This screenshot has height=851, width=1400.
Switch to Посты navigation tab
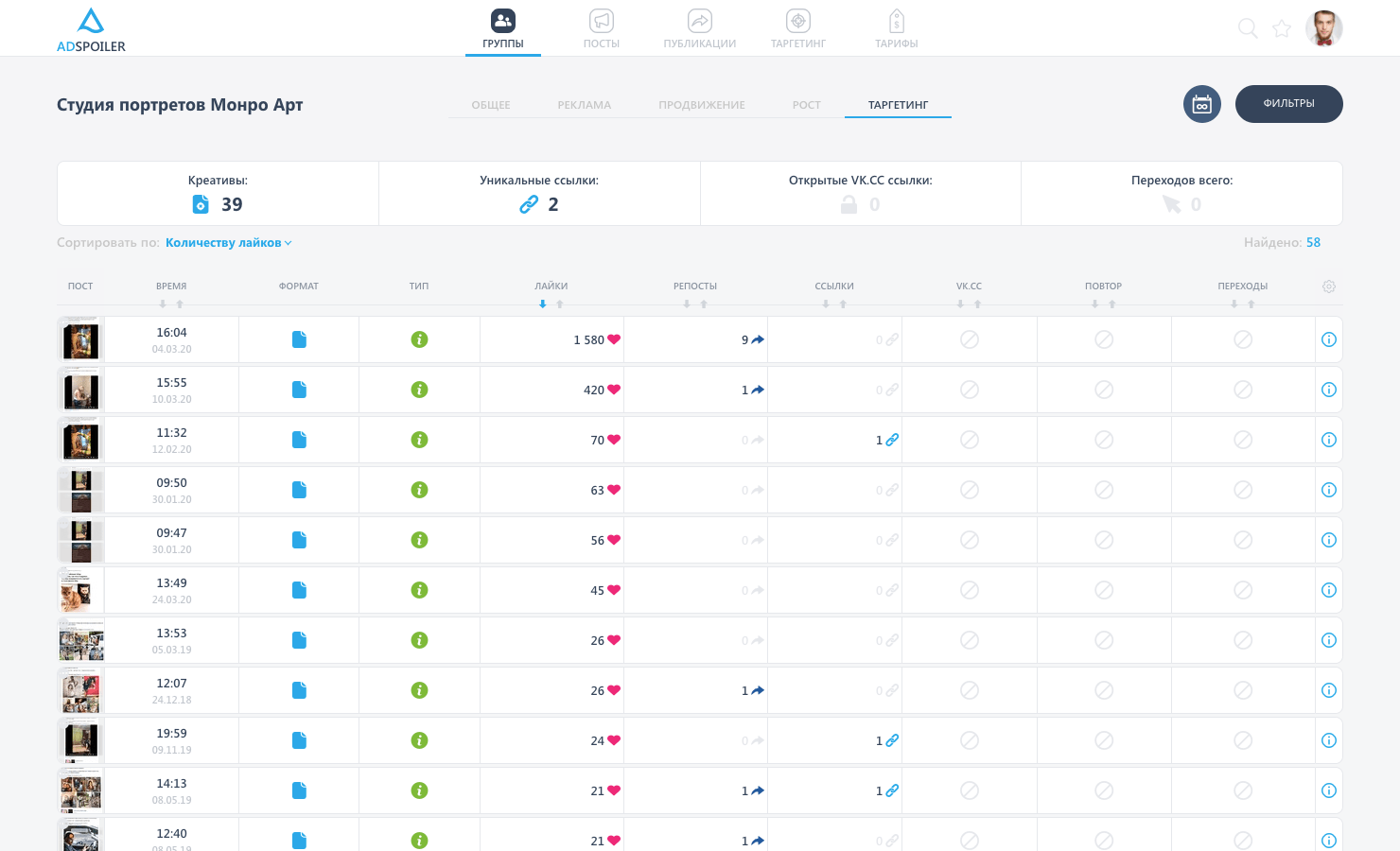tap(601, 29)
